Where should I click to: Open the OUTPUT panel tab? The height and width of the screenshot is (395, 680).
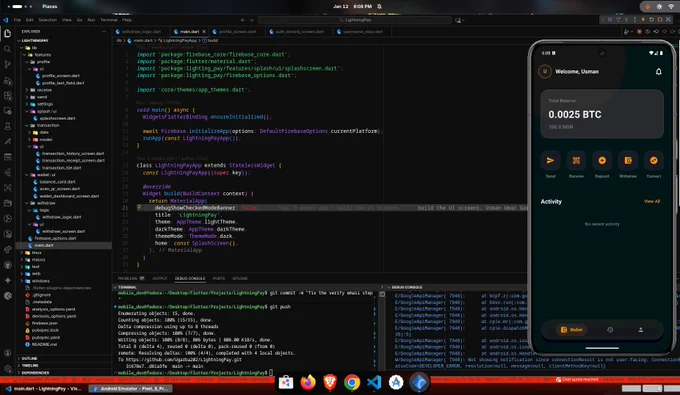pyautogui.click(x=160, y=278)
